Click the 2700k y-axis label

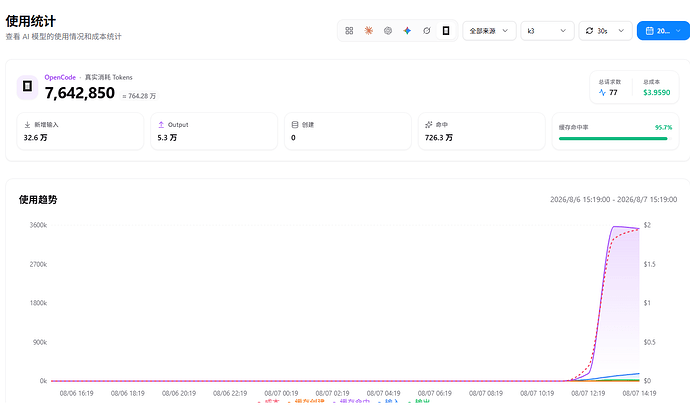tap(38, 265)
